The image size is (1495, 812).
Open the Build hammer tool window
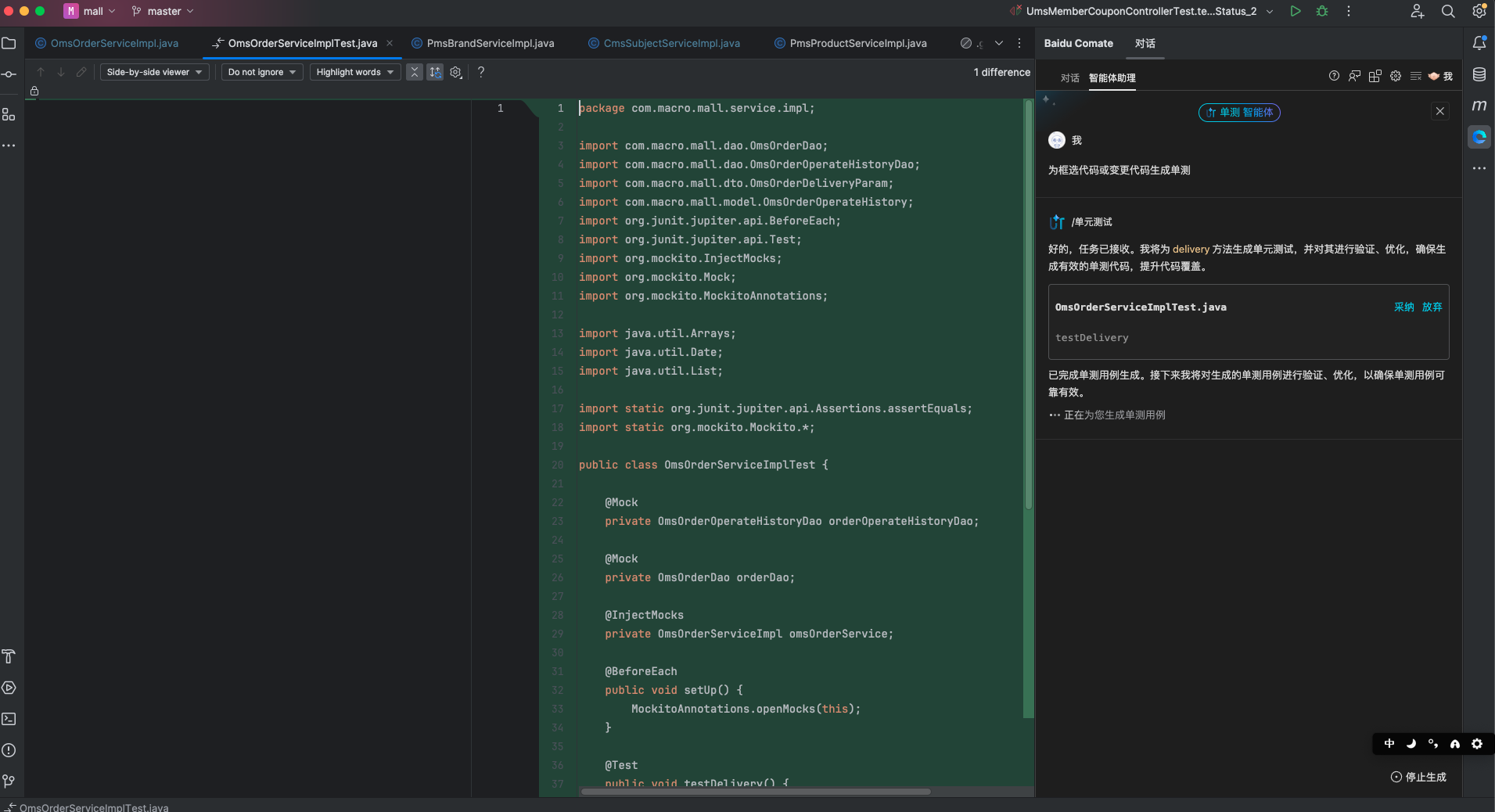(9, 656)
